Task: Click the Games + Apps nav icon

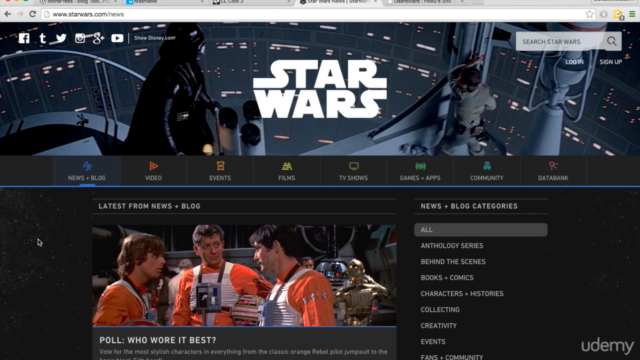Action: pos(420,166)
